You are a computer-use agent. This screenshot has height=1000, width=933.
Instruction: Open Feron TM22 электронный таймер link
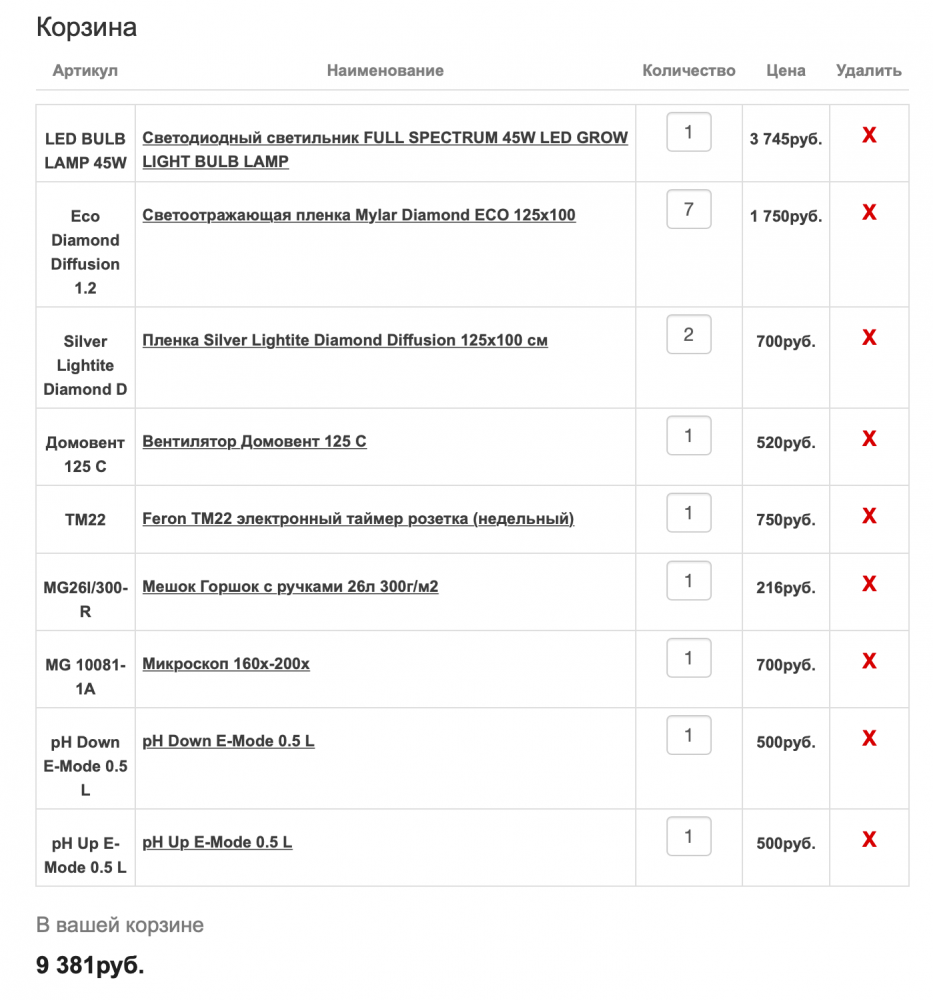pos(358,518)
